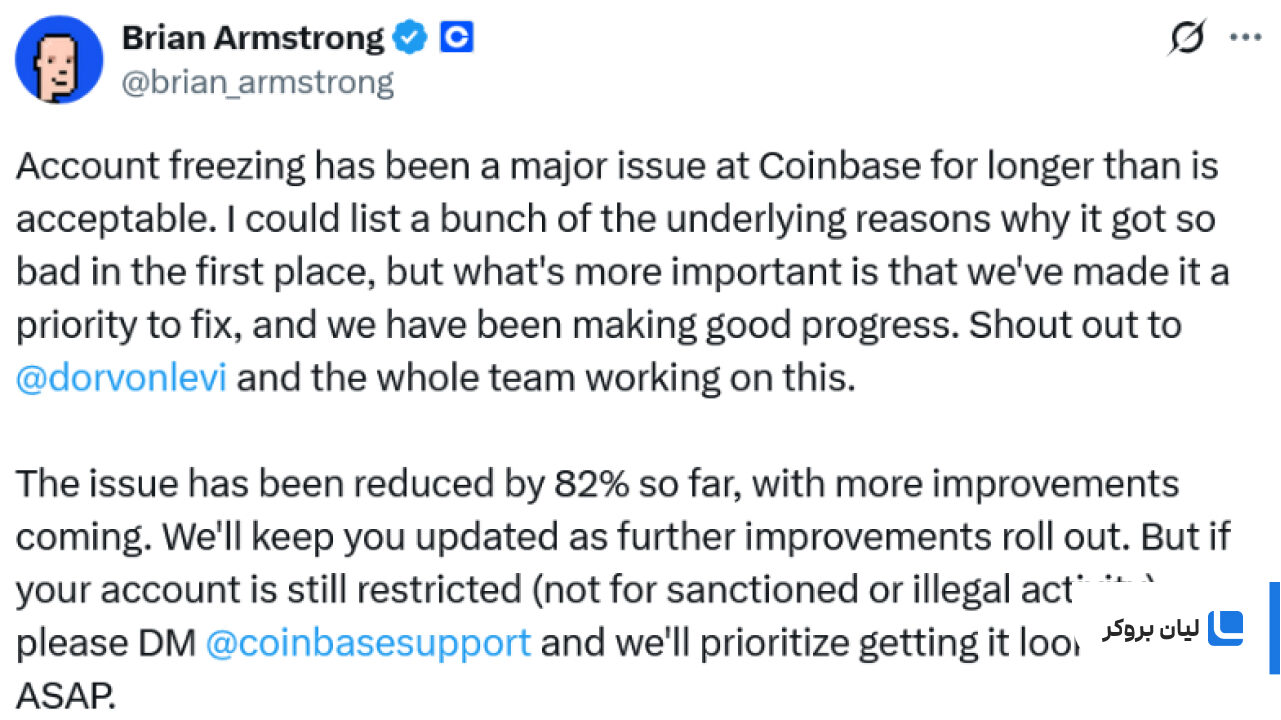Click the phrase 'and the whole team working on this.'
1281x720 pixels.
(x=546, y=379)
